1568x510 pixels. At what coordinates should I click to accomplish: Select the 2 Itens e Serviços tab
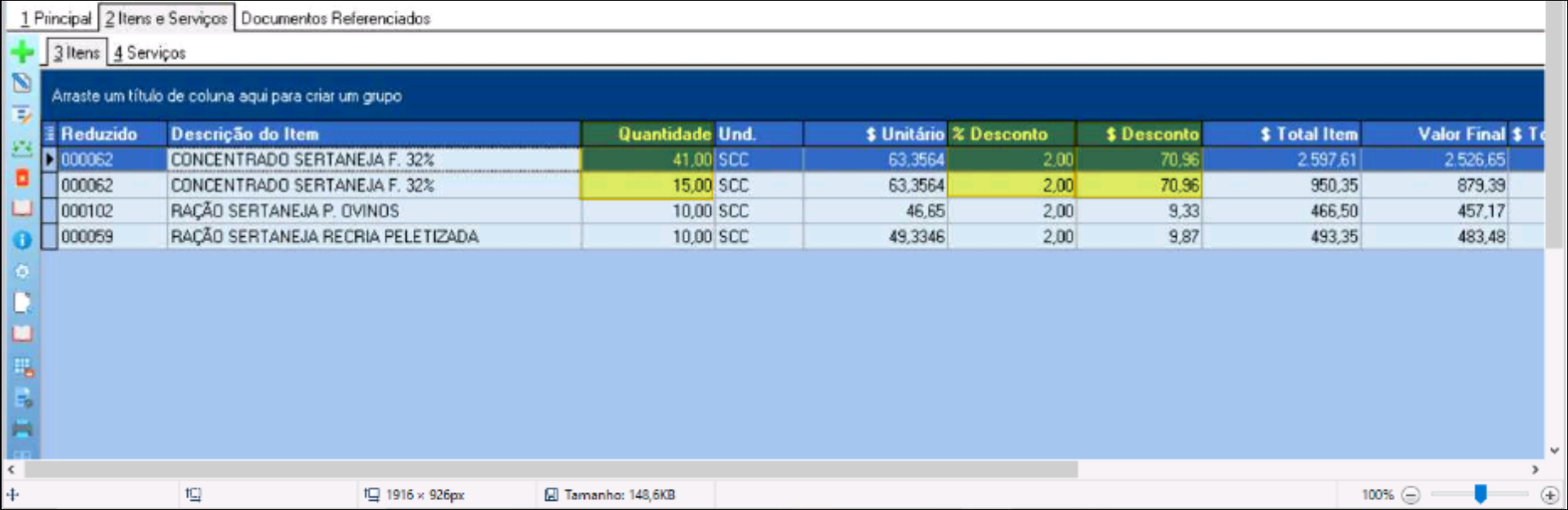(166, 18)
